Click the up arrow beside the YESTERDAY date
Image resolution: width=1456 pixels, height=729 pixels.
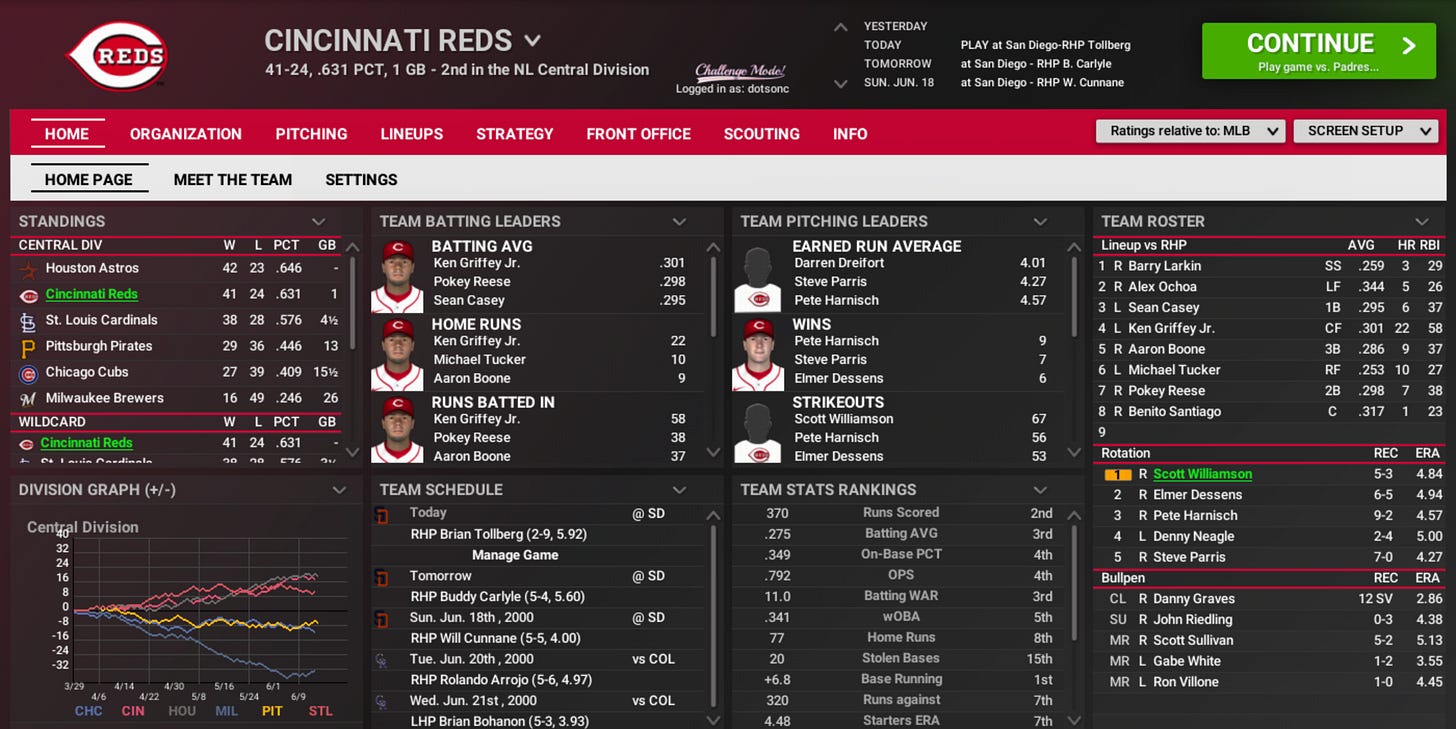[842, 27]
